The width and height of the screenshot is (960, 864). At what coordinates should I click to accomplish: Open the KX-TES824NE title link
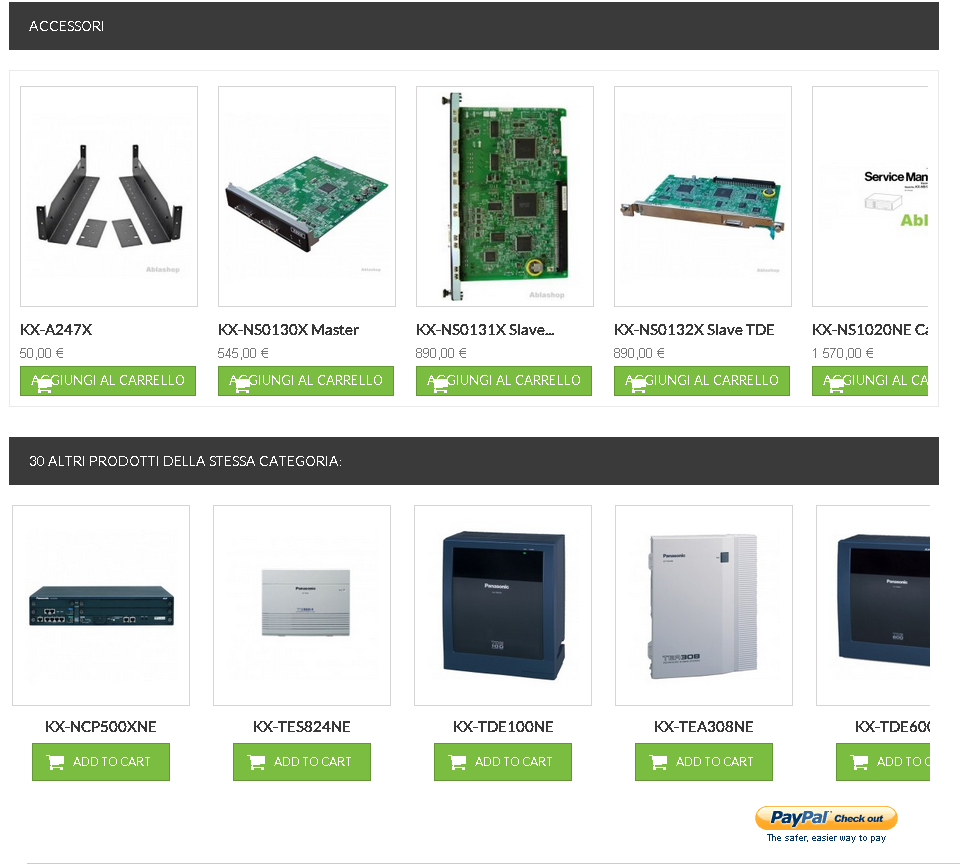(302, 726)
